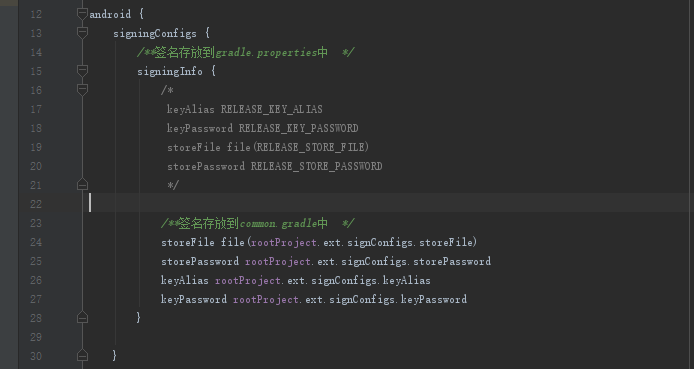Click the fold end marker at line 30

point(82,355)
